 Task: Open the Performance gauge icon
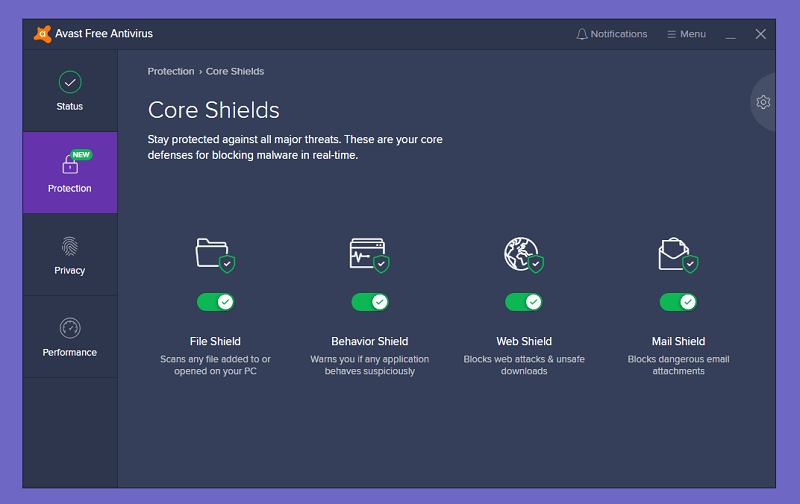[x=70, y=328]
